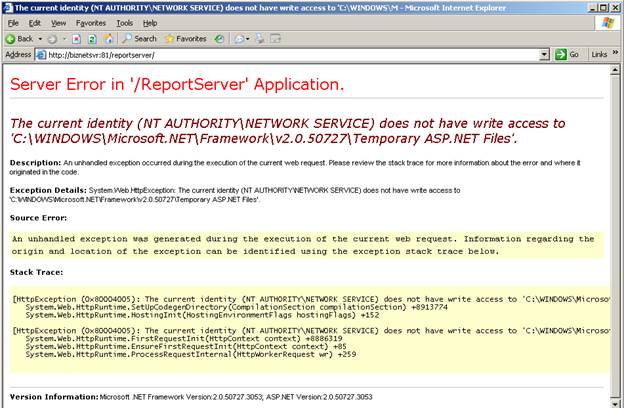Click the 'Description:' label
The image size is (624, 408).
[35, 163]
